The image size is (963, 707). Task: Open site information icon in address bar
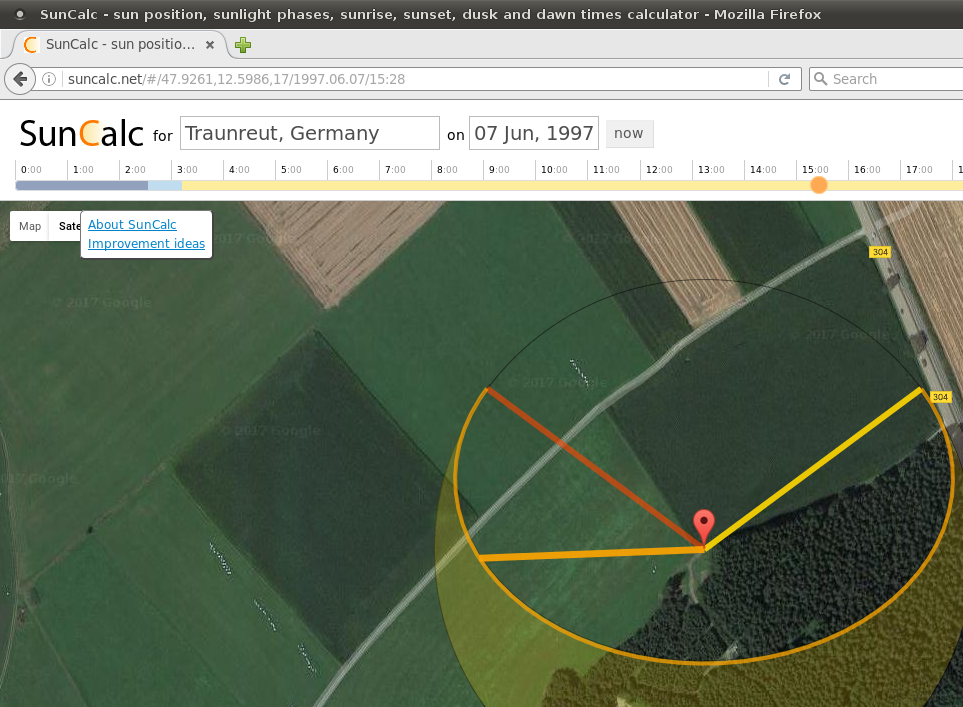click(50, 79)
